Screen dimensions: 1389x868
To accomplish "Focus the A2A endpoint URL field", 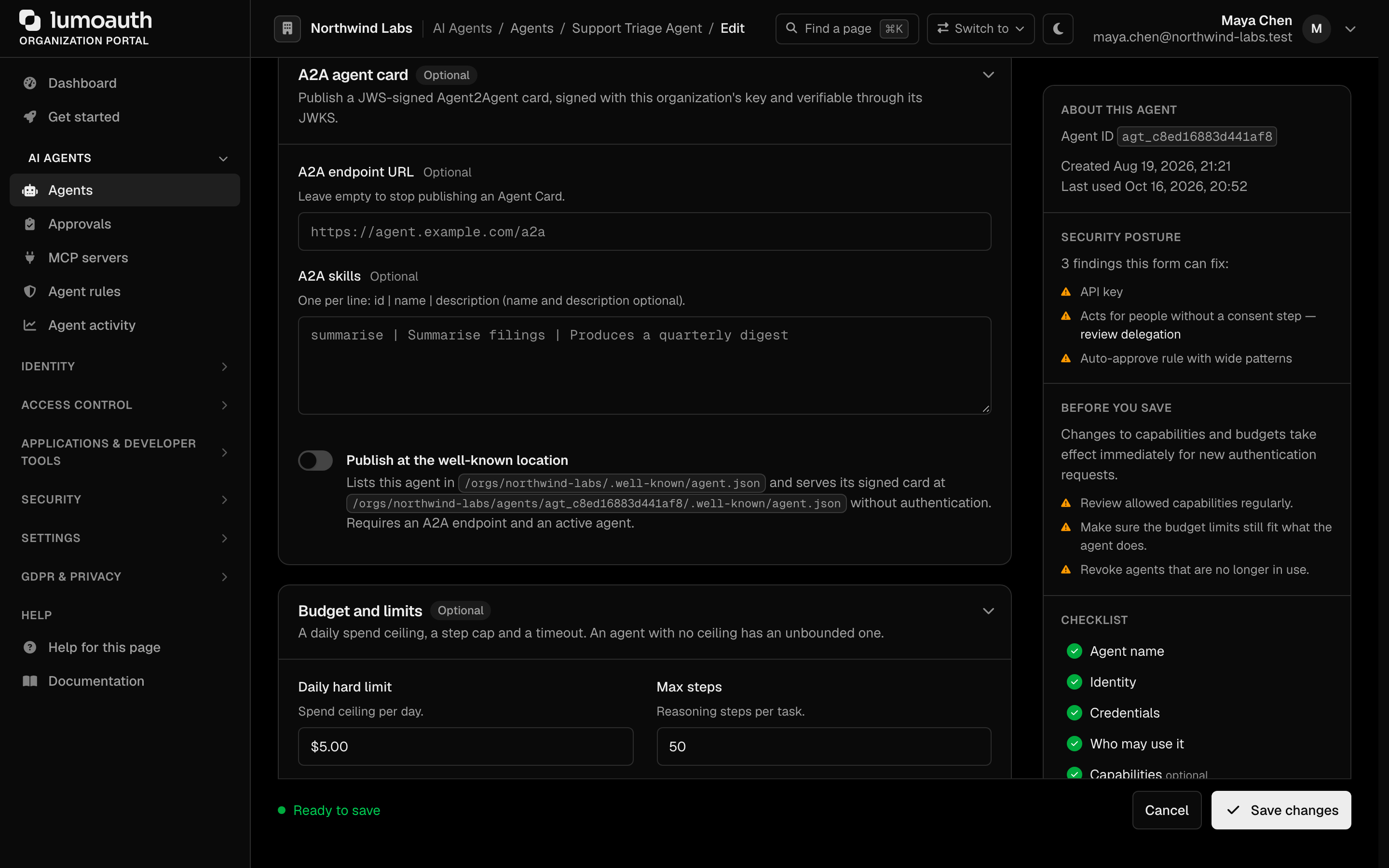I will tap(644, 231).
